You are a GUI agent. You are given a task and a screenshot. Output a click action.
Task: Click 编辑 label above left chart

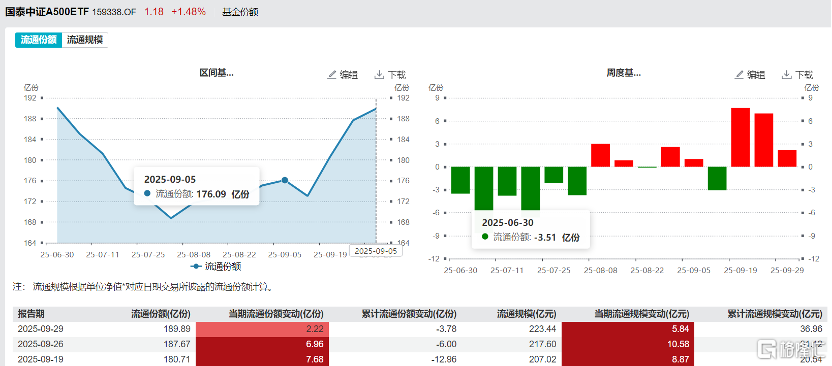(x=349, y=75)
